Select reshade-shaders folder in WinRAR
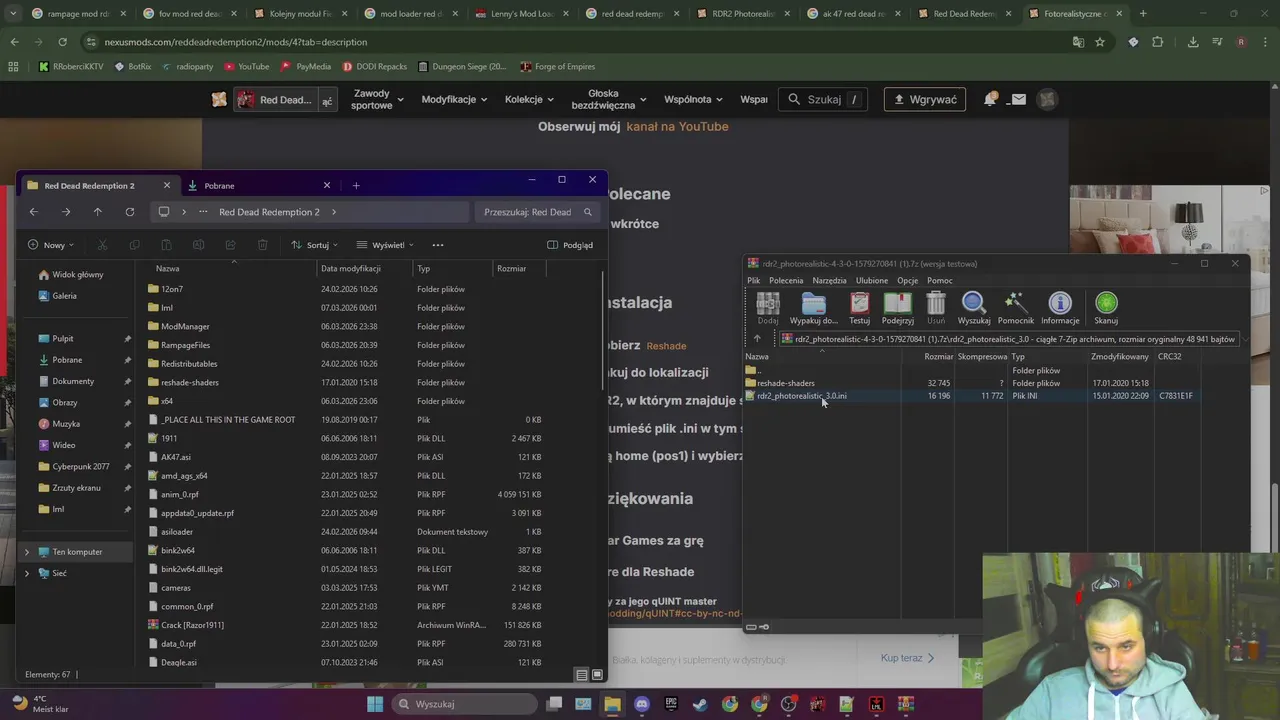 (x=786, y=383)
